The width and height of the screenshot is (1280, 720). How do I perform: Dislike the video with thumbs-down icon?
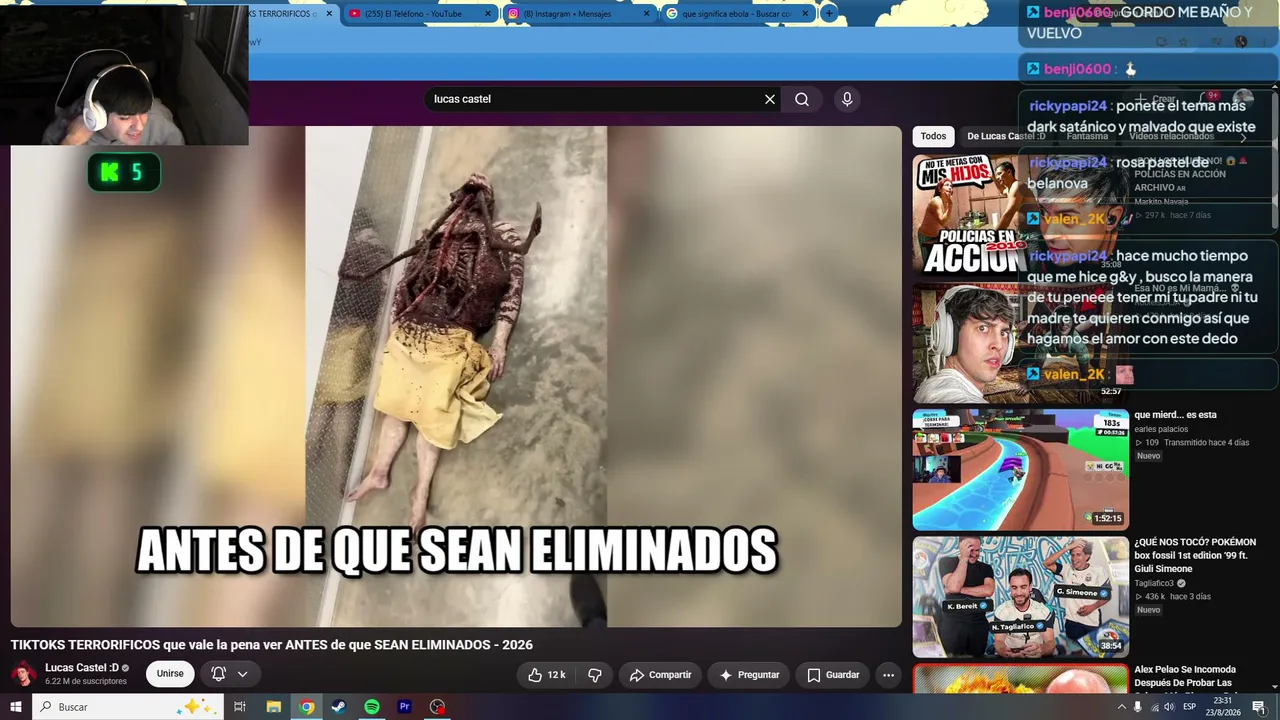point(594,675)
